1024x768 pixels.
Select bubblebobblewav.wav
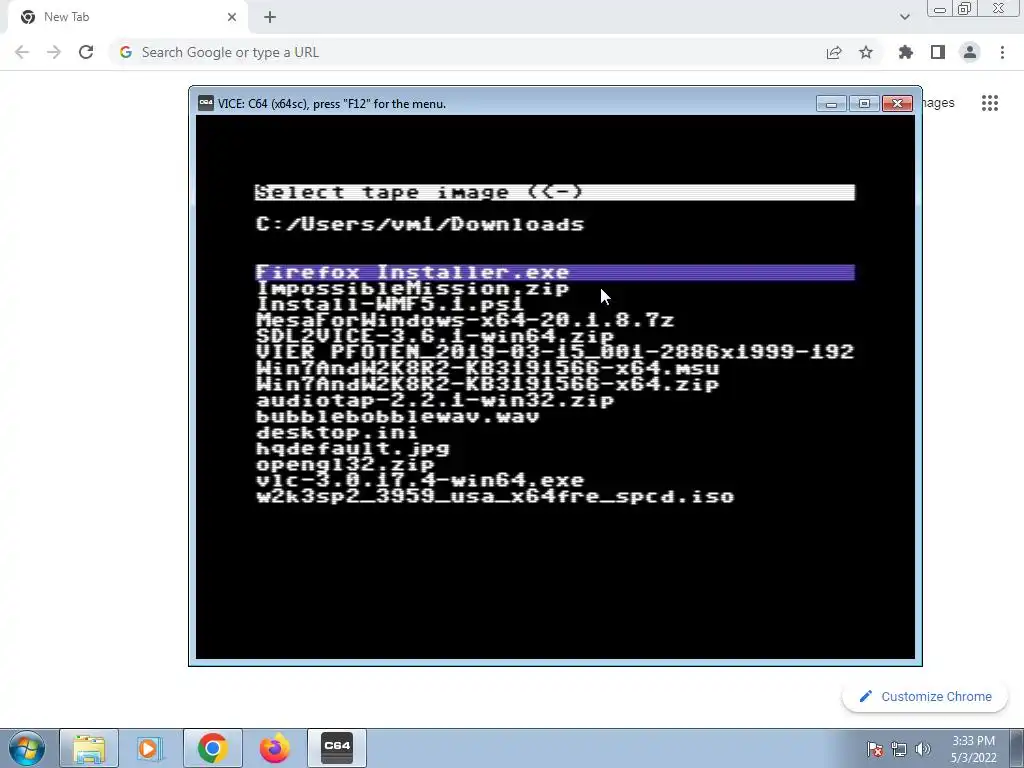(398, 416)
